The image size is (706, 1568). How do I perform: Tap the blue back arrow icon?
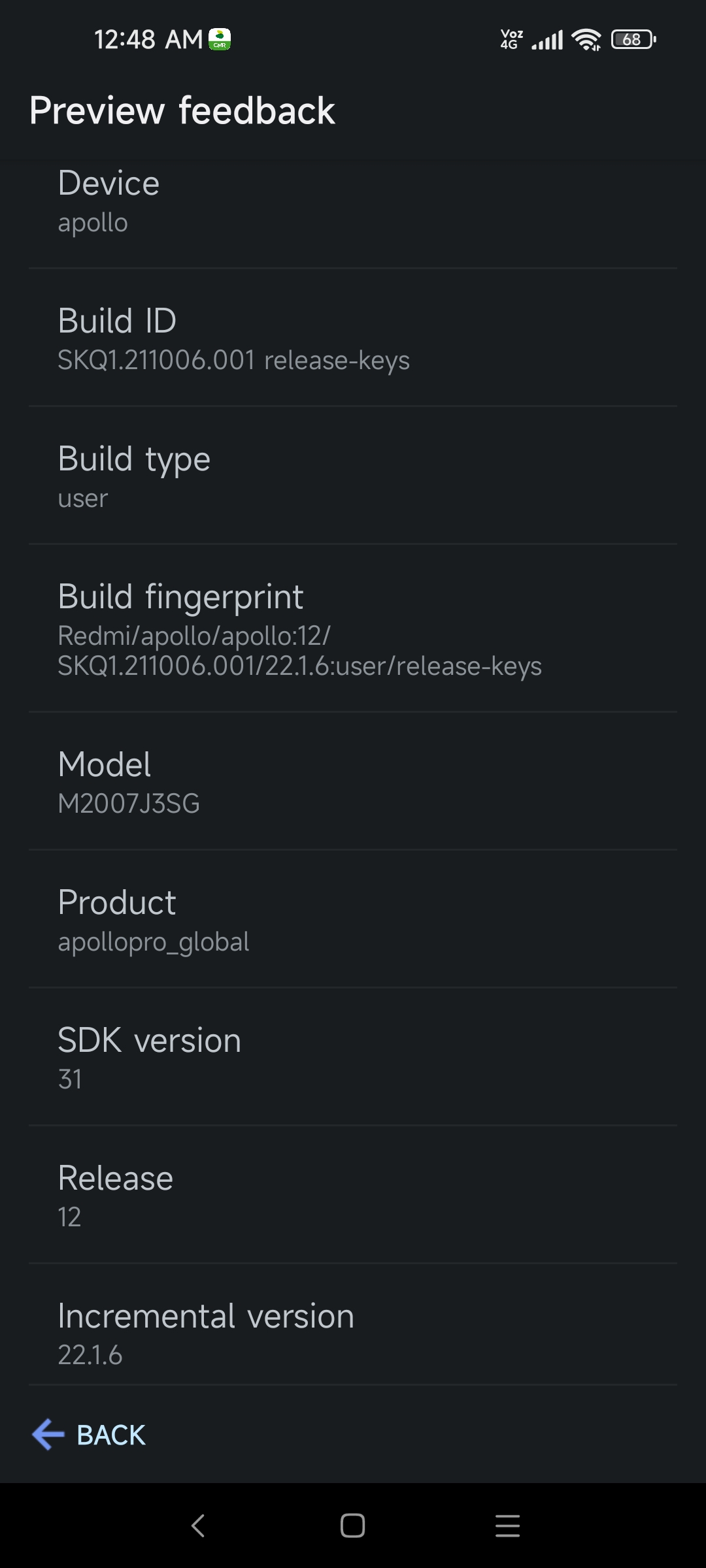[48, 1435]
